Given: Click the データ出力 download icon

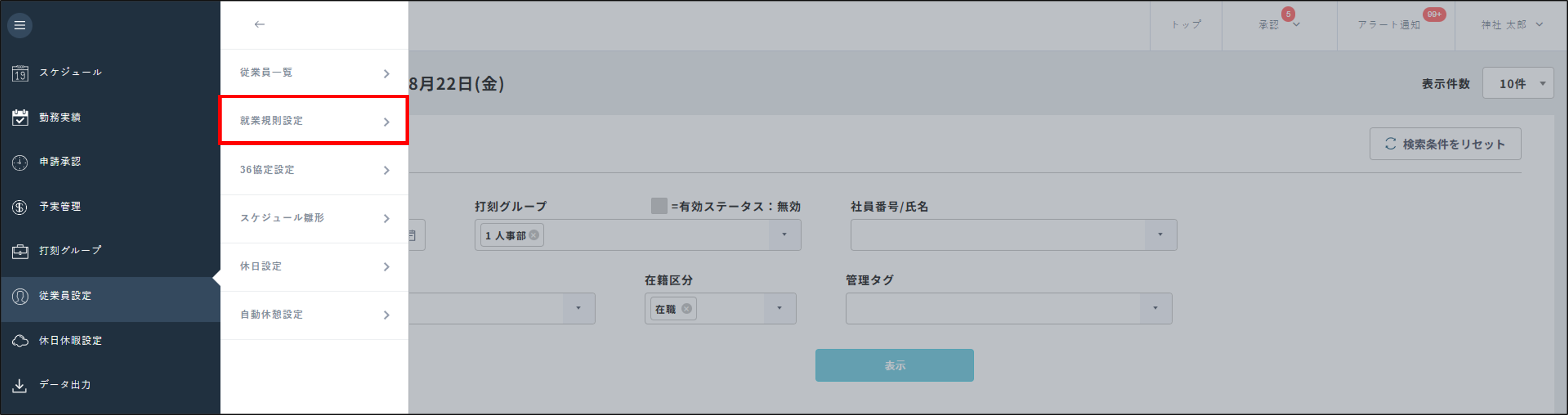Looking at the screenshot, I should (x=20, y=384).
